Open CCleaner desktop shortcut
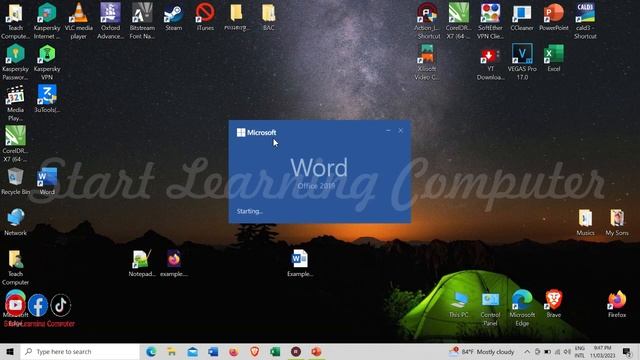Viewport: 640px width, 360px height. 522,17
